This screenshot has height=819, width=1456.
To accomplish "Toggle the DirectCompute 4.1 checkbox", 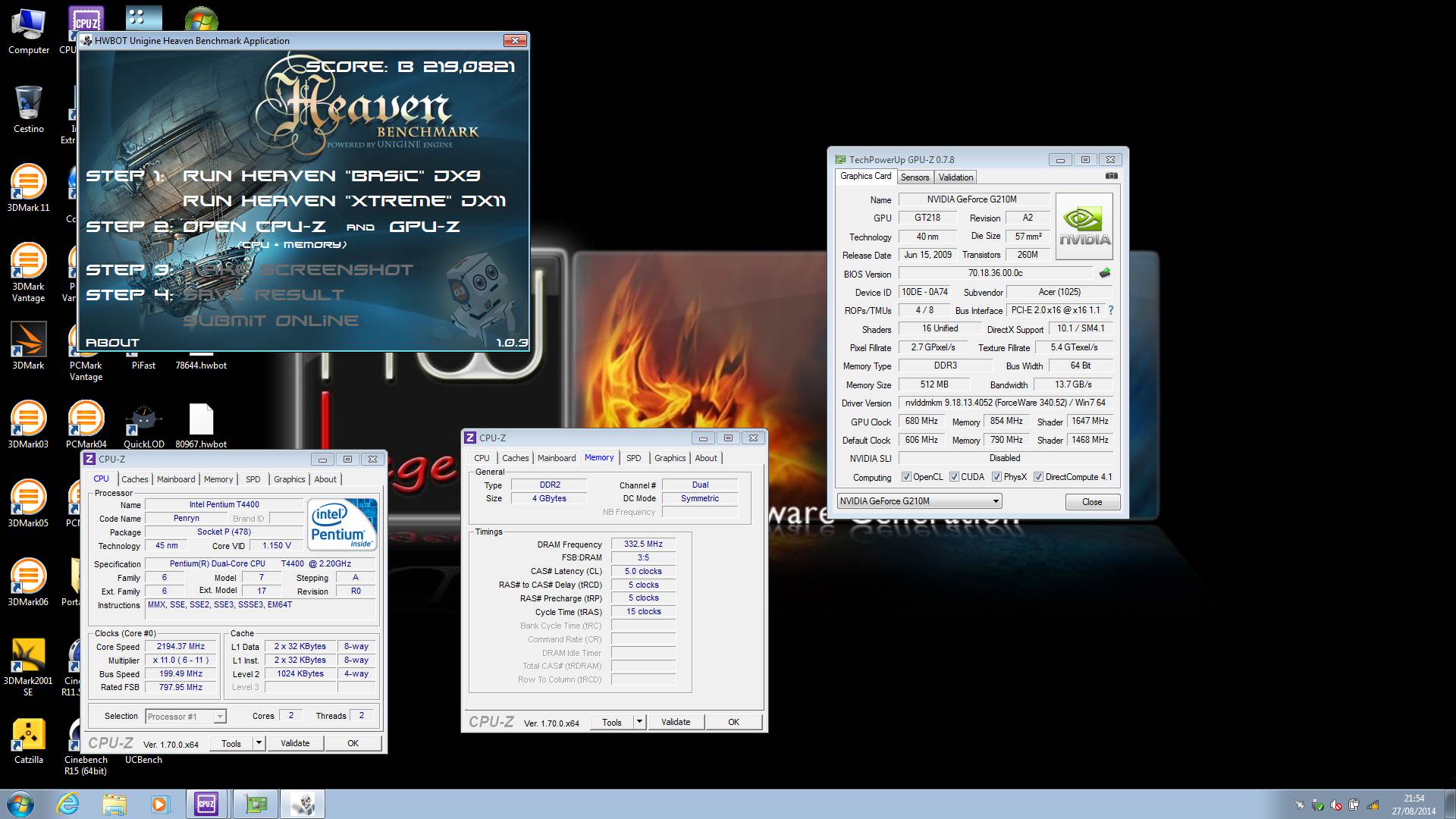I will 1038,477.
